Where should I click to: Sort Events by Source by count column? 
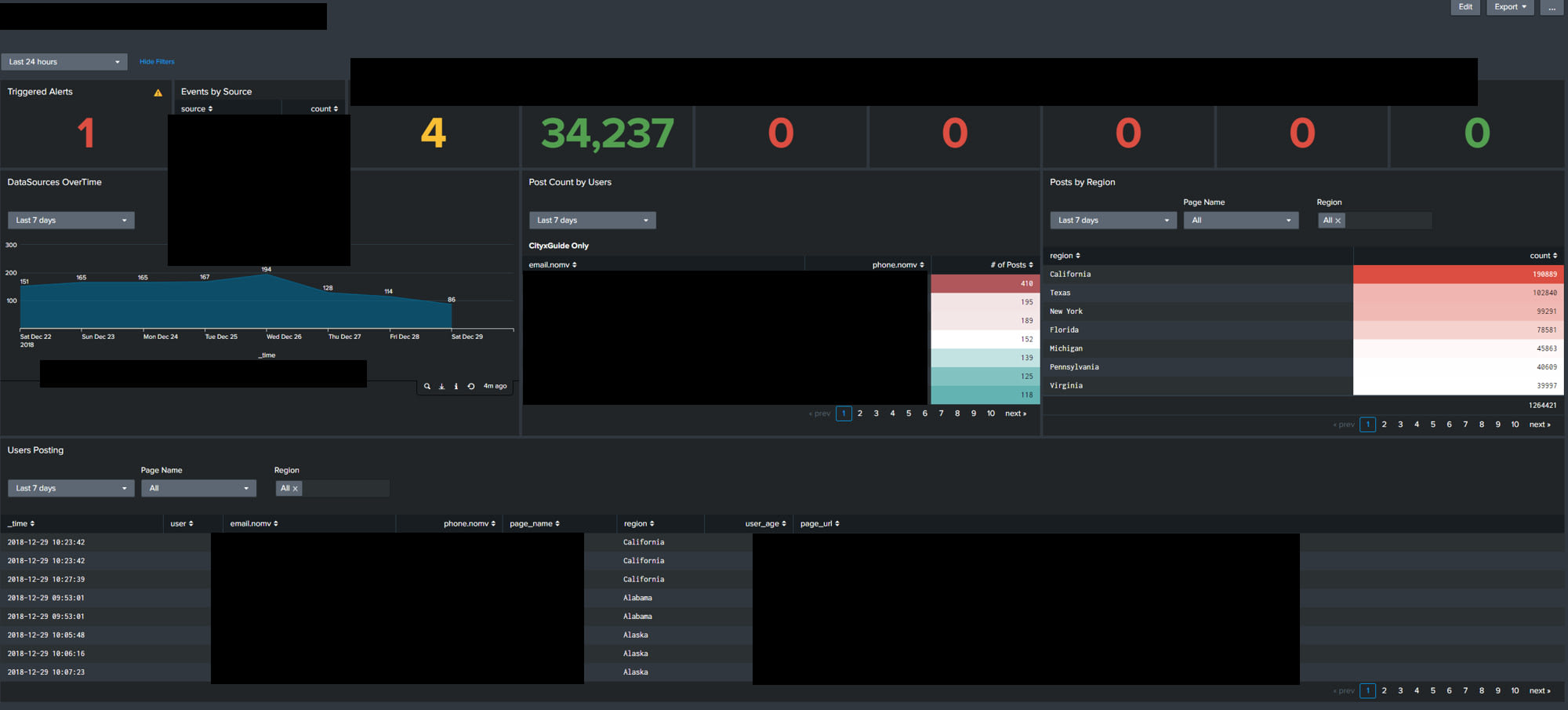(x=325, y=109)
